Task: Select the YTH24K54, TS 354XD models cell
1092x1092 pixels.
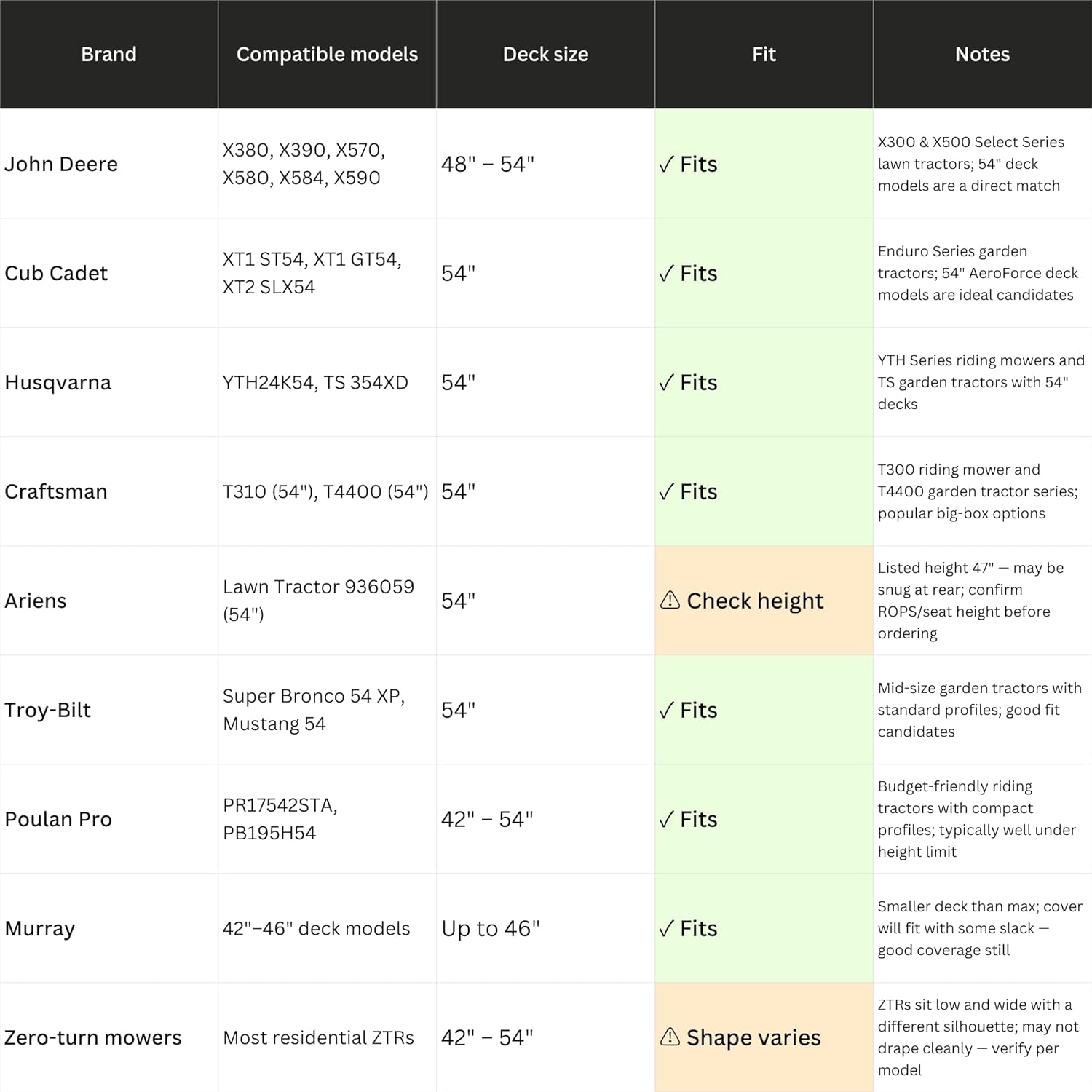Action: [315, 382]
